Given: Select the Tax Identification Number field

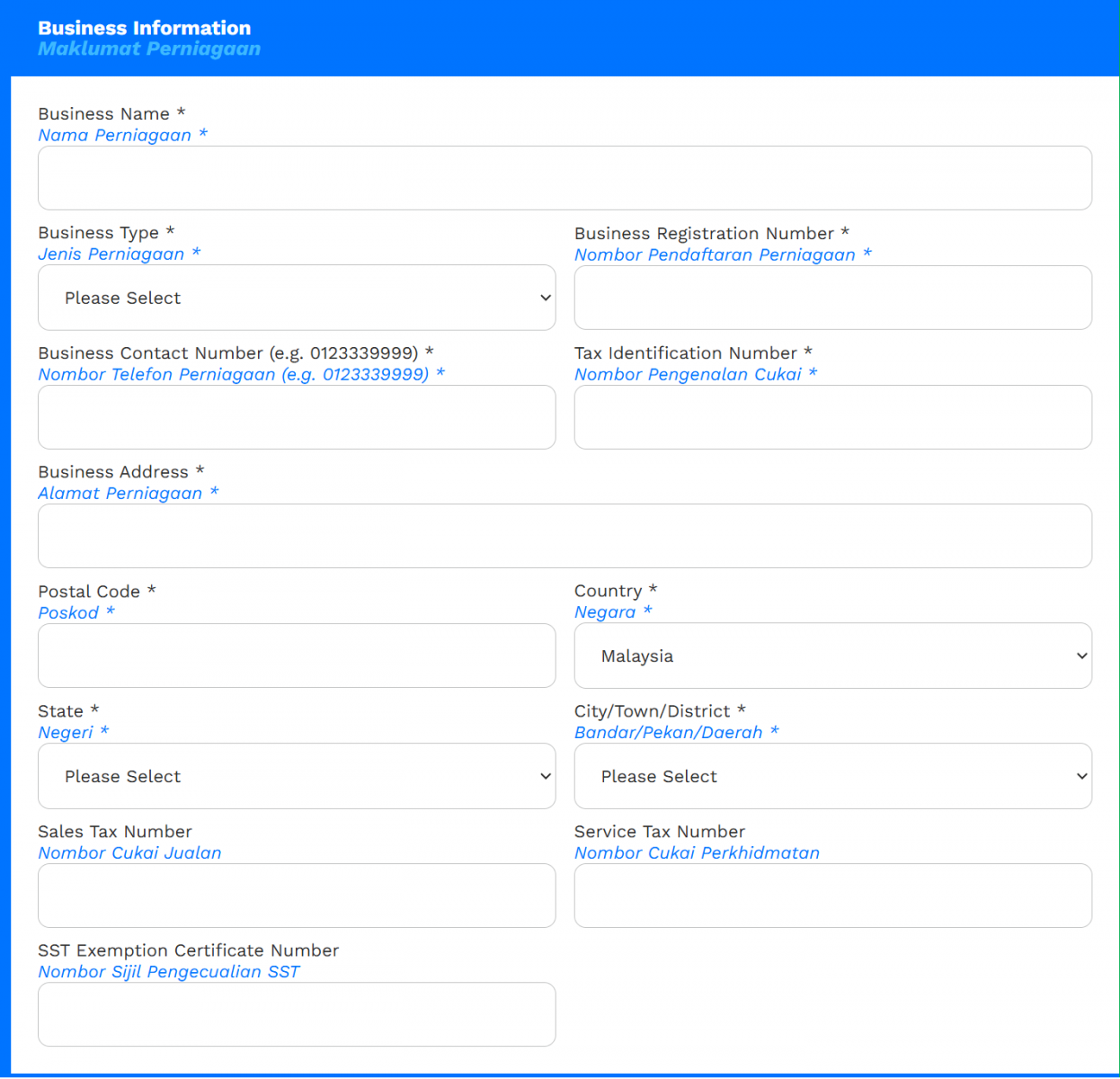Looking at the screenshot, I should click(x=832, y=417).
